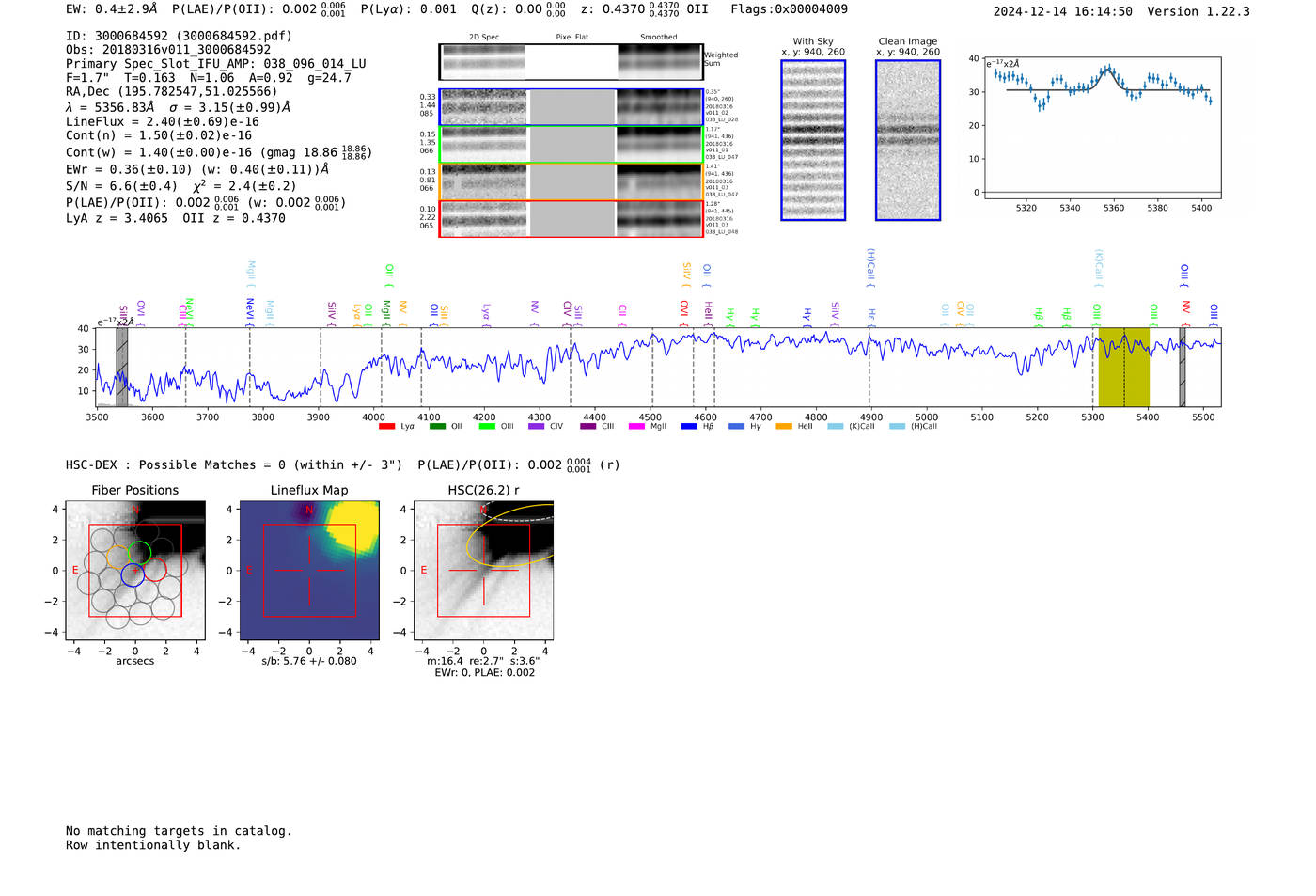
Task: Click the EWr = 0.36(±0.10) line
Action: point(197,169)
